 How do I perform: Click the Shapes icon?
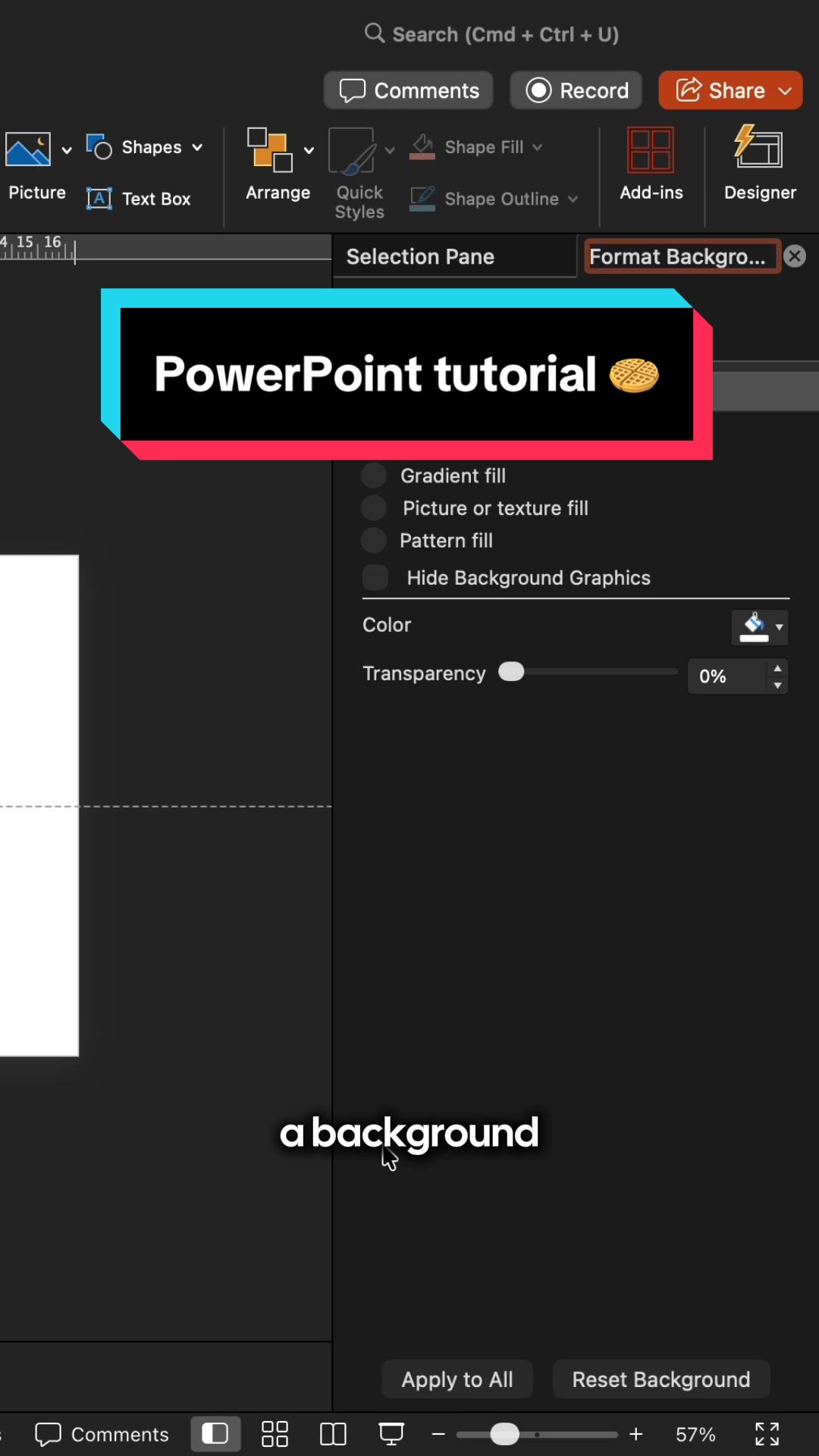(x=99, y=146)
